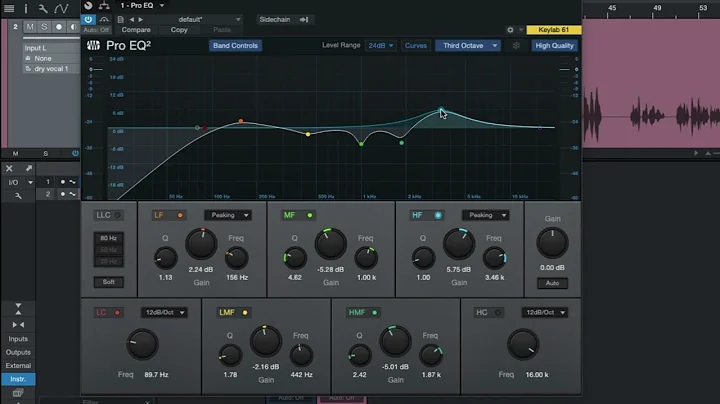720x404 pixels.
Task: Open the LC 12dB/Oct slope dropdown
Action: (x=164, y=313)
